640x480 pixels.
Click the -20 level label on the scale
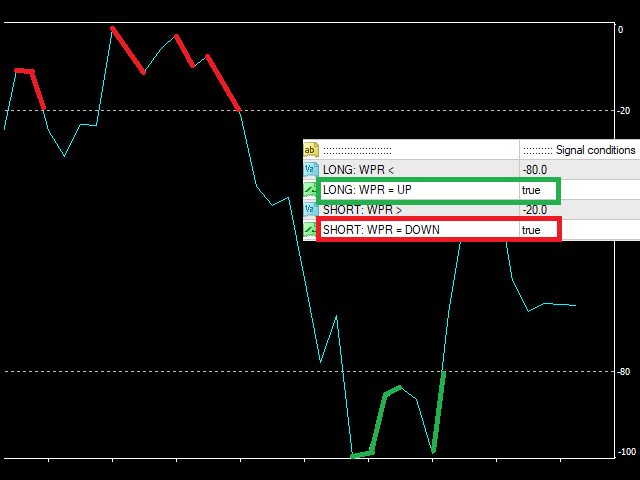coord(623,111)
